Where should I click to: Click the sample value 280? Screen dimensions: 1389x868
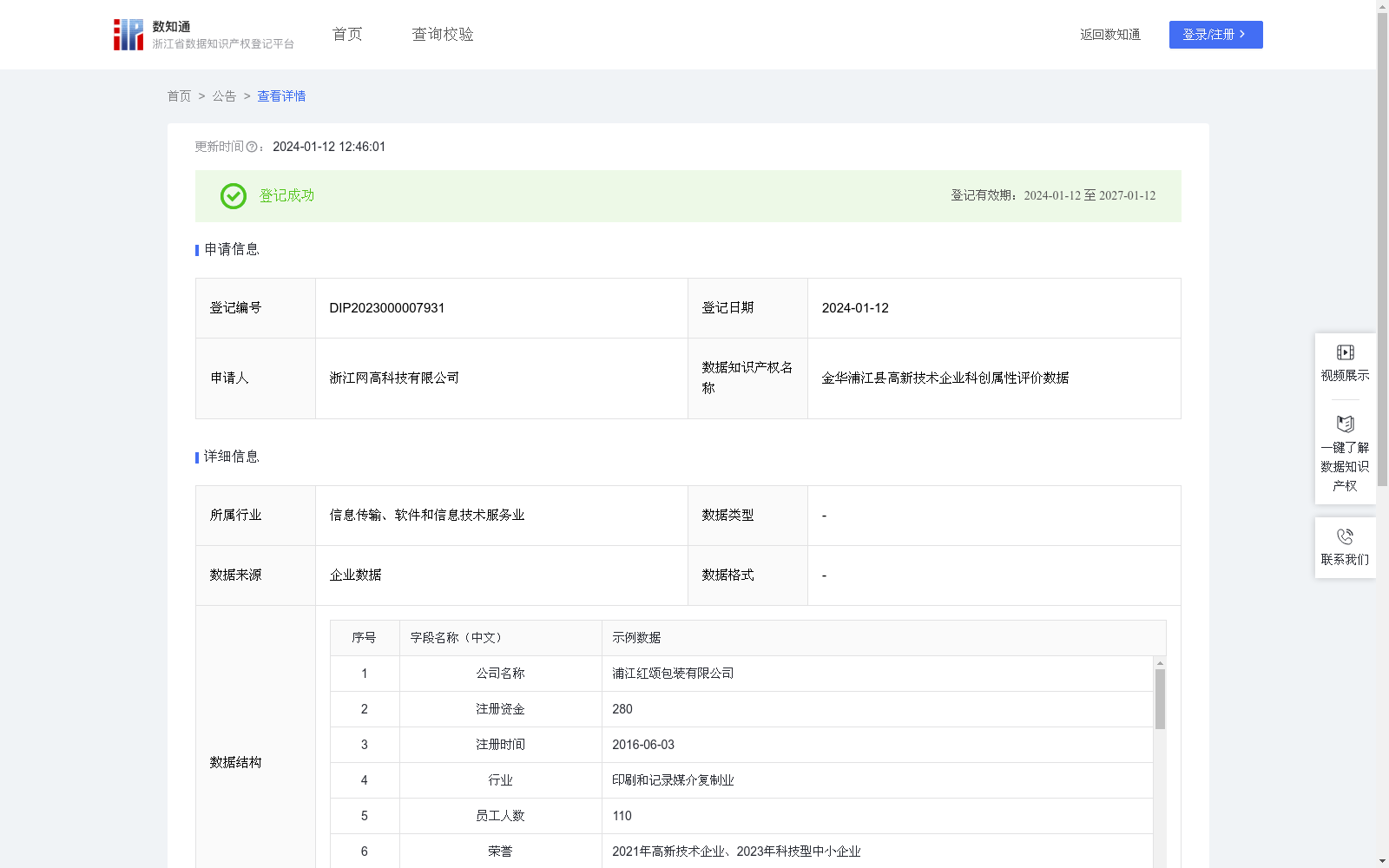622,709
